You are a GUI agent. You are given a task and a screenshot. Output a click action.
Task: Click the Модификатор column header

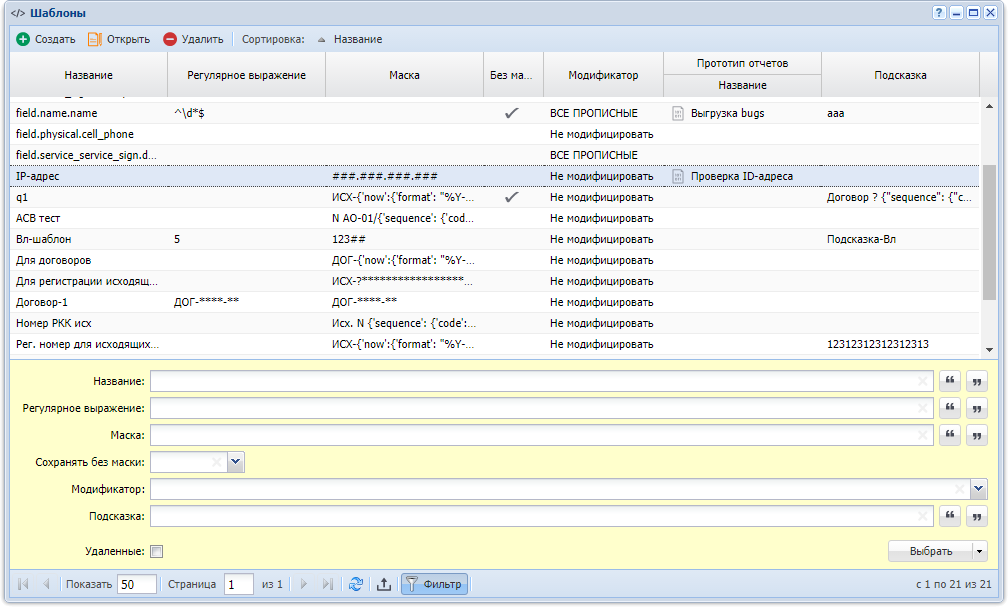click(603, 75)
